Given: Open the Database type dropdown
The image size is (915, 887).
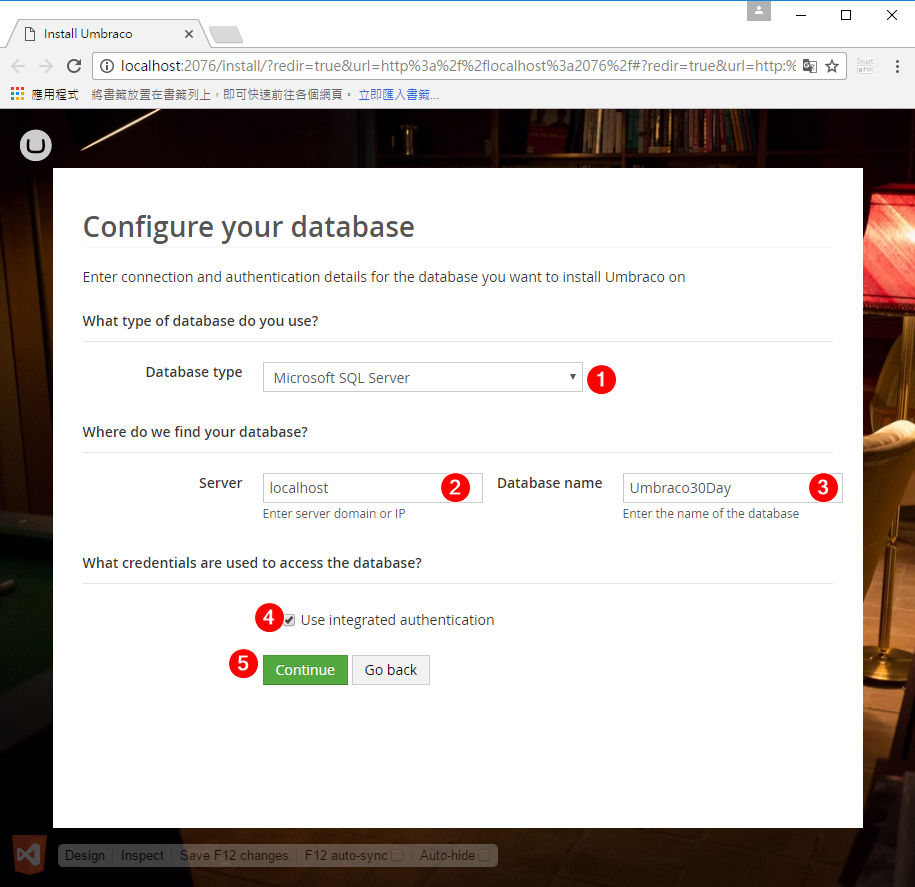Looking at the screenshot, I should click(x=422, y=377).
